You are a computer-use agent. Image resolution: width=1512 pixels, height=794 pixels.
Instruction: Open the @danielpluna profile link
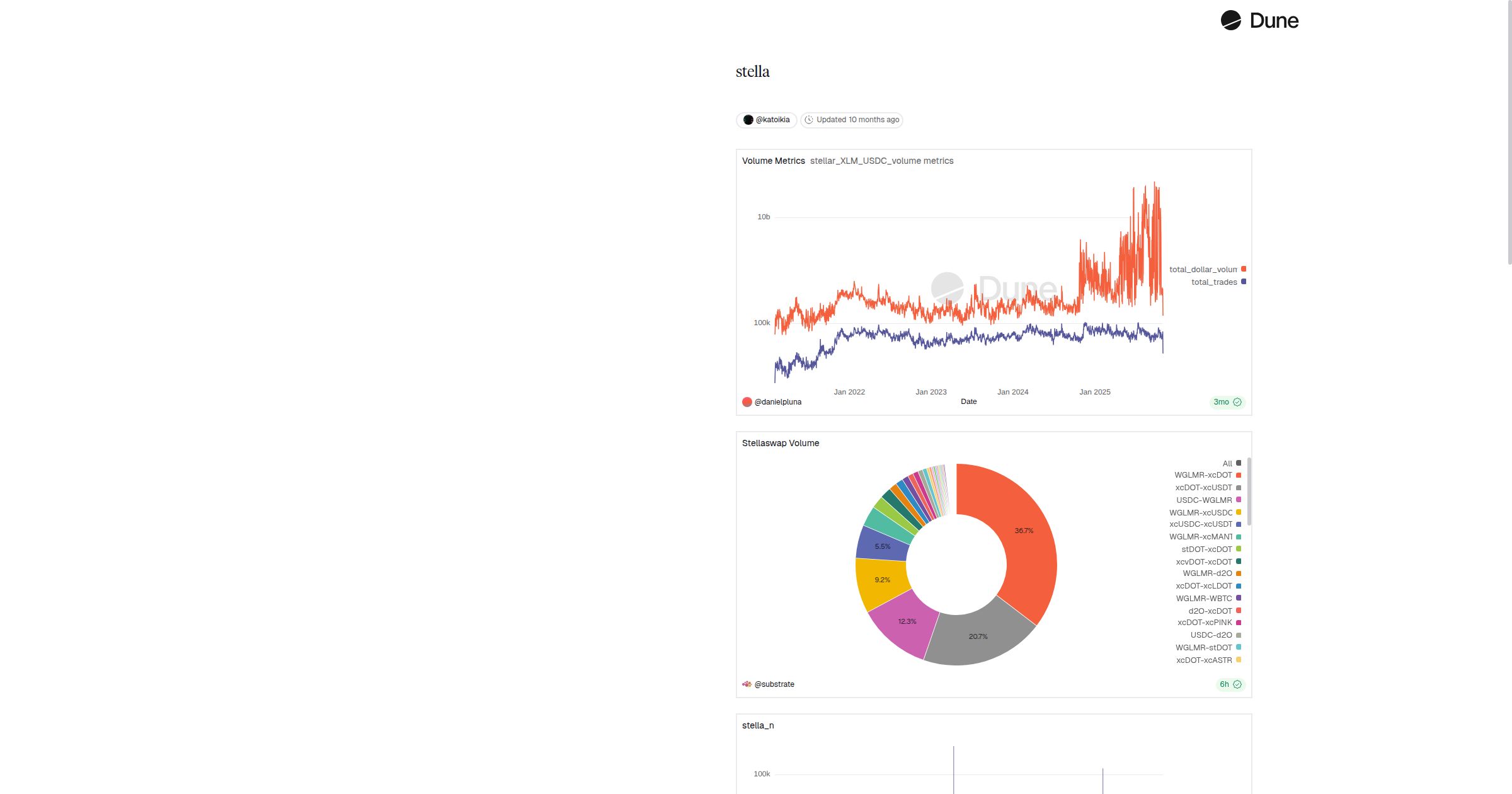pos(778,402)
